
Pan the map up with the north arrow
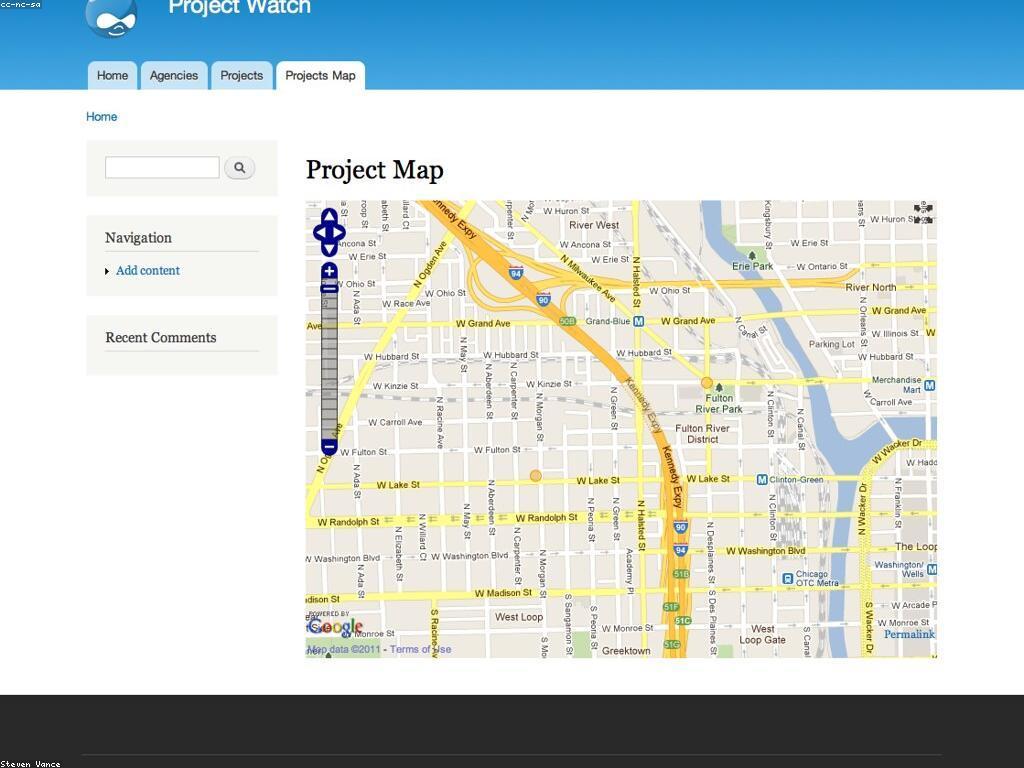[x=329, y=216]
